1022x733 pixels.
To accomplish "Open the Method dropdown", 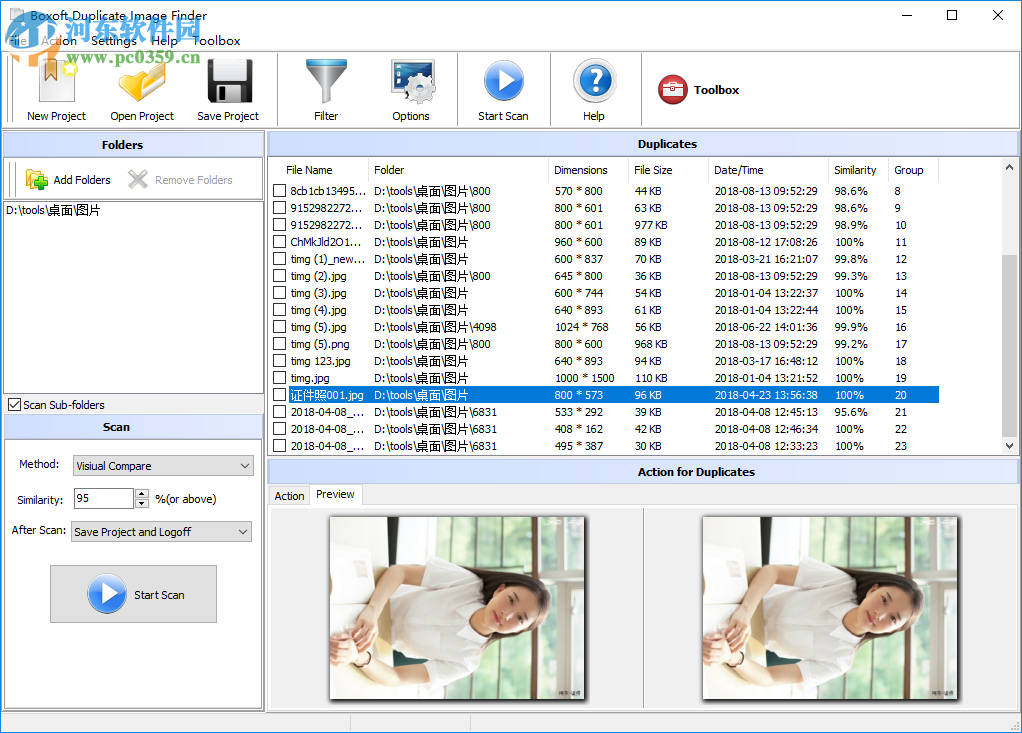I will tap(243, 465).
